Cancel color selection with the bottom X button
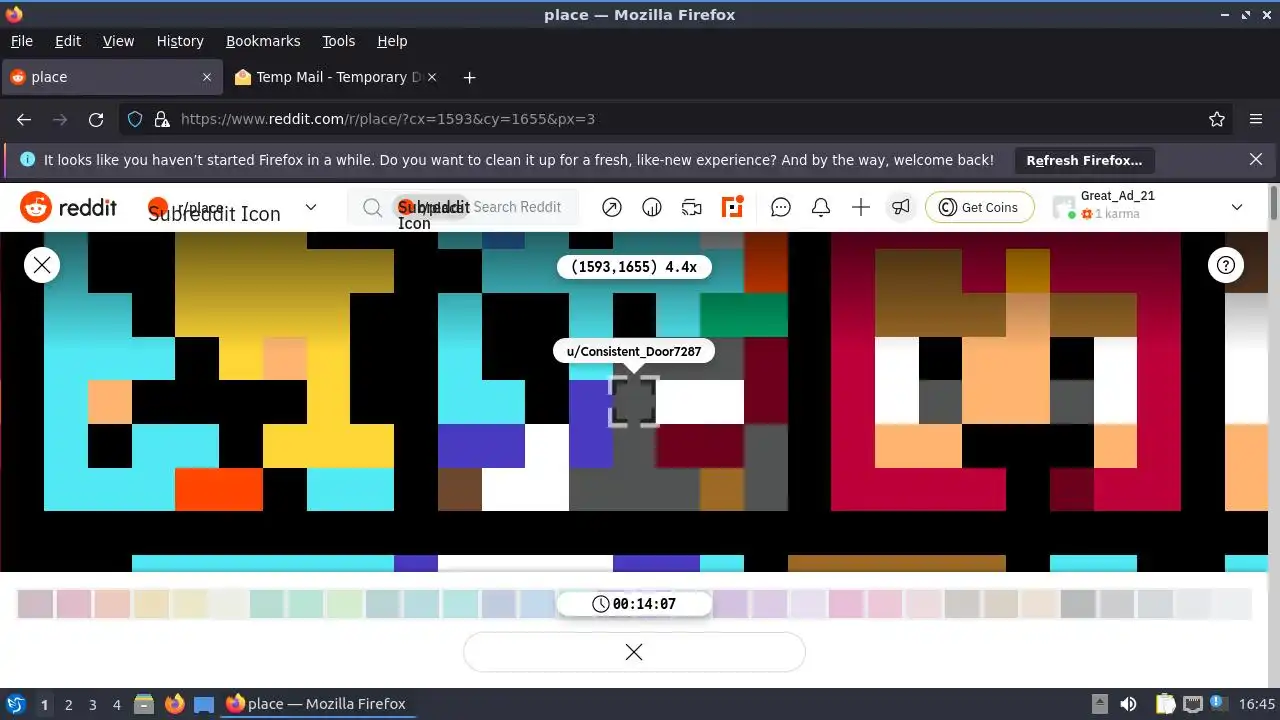 pos(634,652)
